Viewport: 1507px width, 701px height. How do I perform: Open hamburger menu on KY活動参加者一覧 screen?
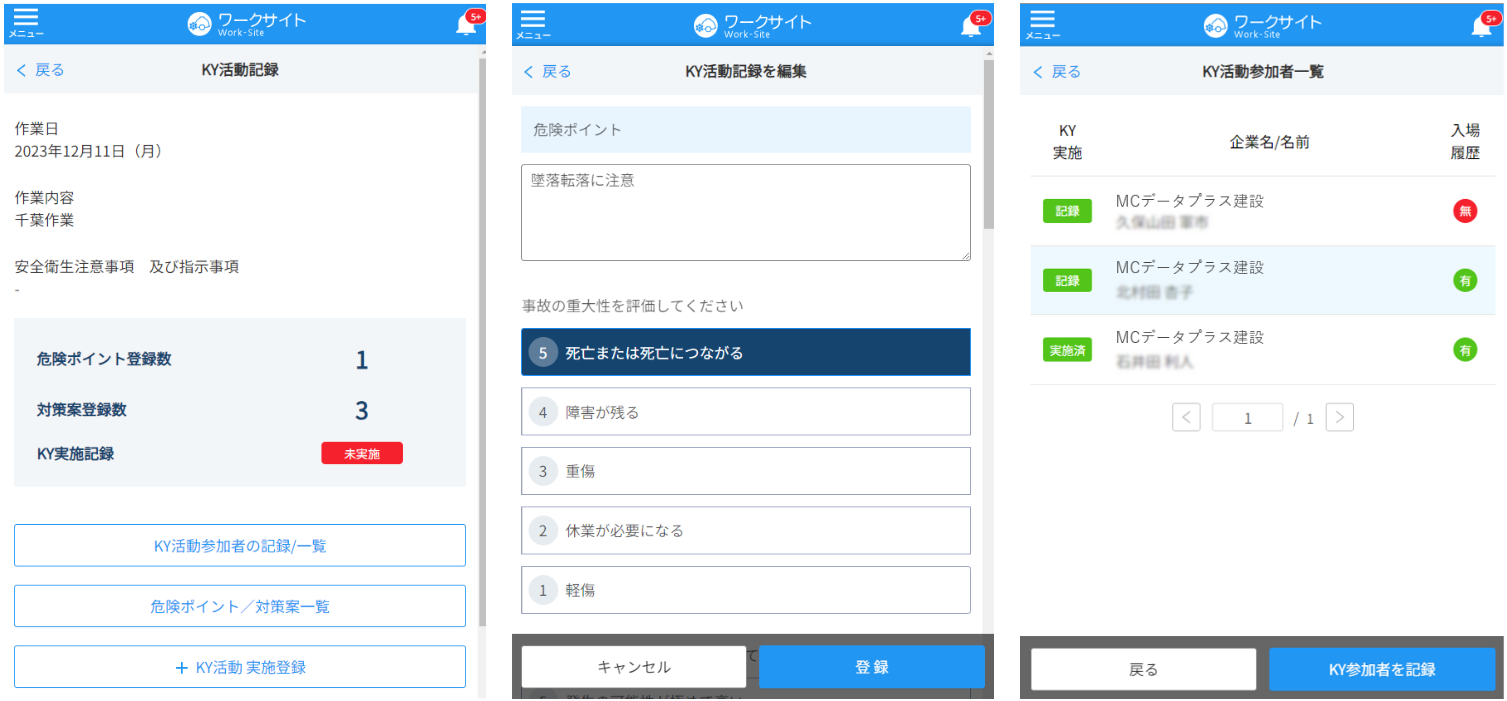pos(1042,24)
